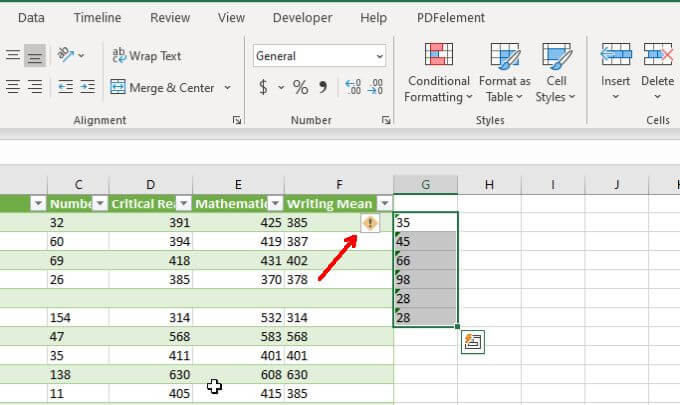Open the Paste Options smart tag

click(472, 342)
